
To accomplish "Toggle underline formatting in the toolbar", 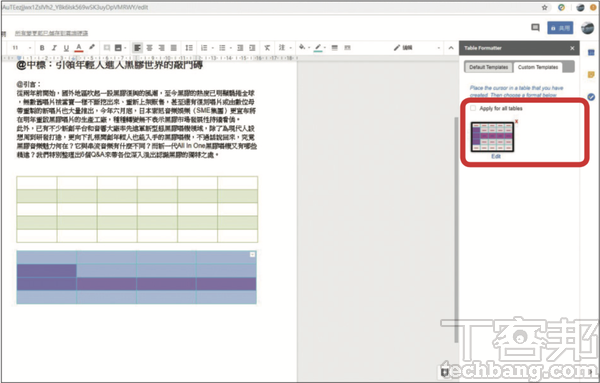I will (x=66, y=48).
